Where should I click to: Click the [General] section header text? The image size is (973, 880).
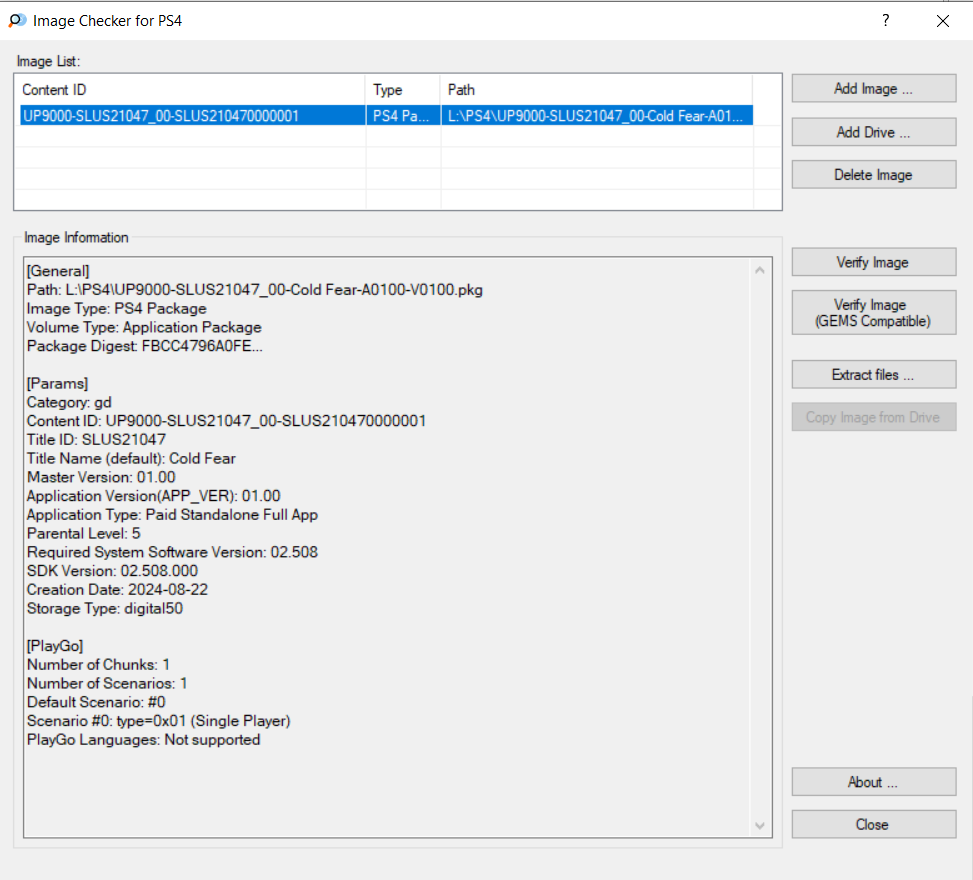(58, 271)
